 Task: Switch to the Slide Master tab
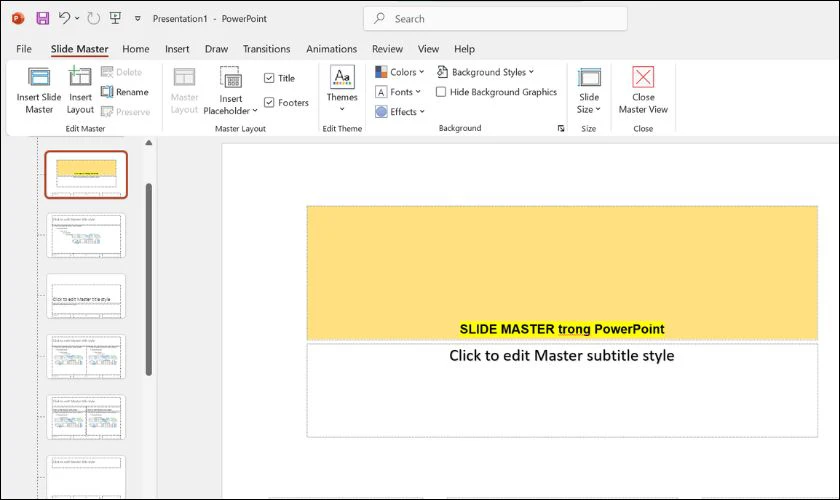point(79,49)
